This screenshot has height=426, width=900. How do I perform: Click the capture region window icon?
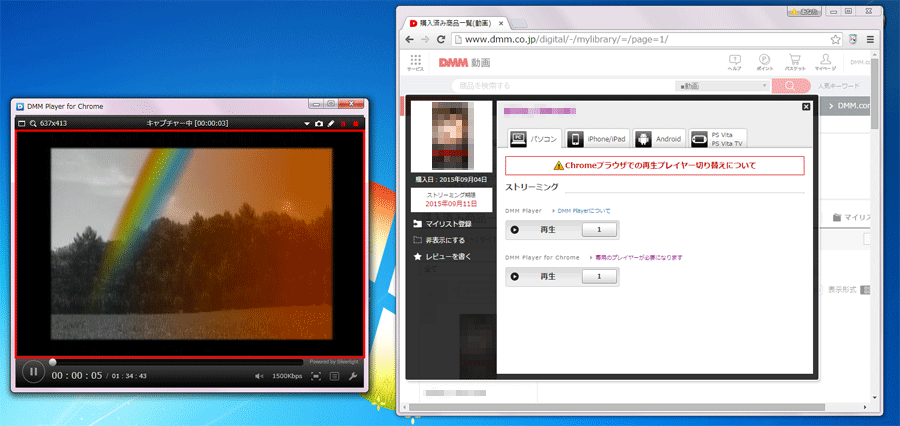point(22,123)
